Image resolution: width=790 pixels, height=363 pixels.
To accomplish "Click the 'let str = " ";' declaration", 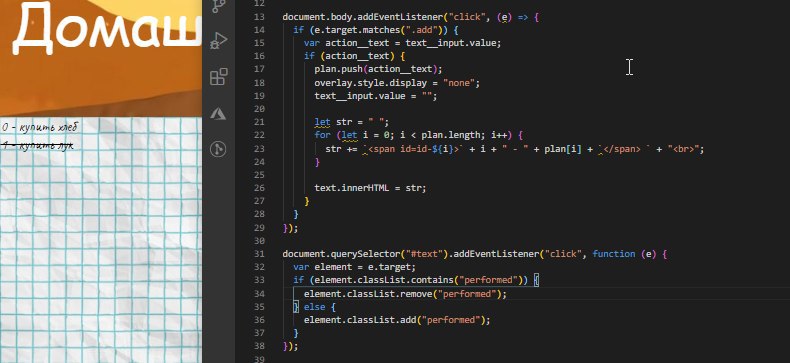I will coord(352,122).
